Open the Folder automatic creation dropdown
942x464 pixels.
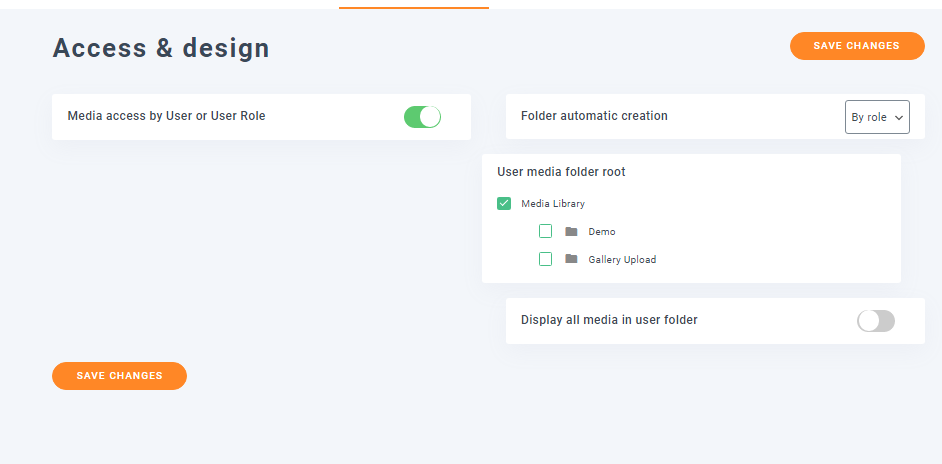click(877, 117)
